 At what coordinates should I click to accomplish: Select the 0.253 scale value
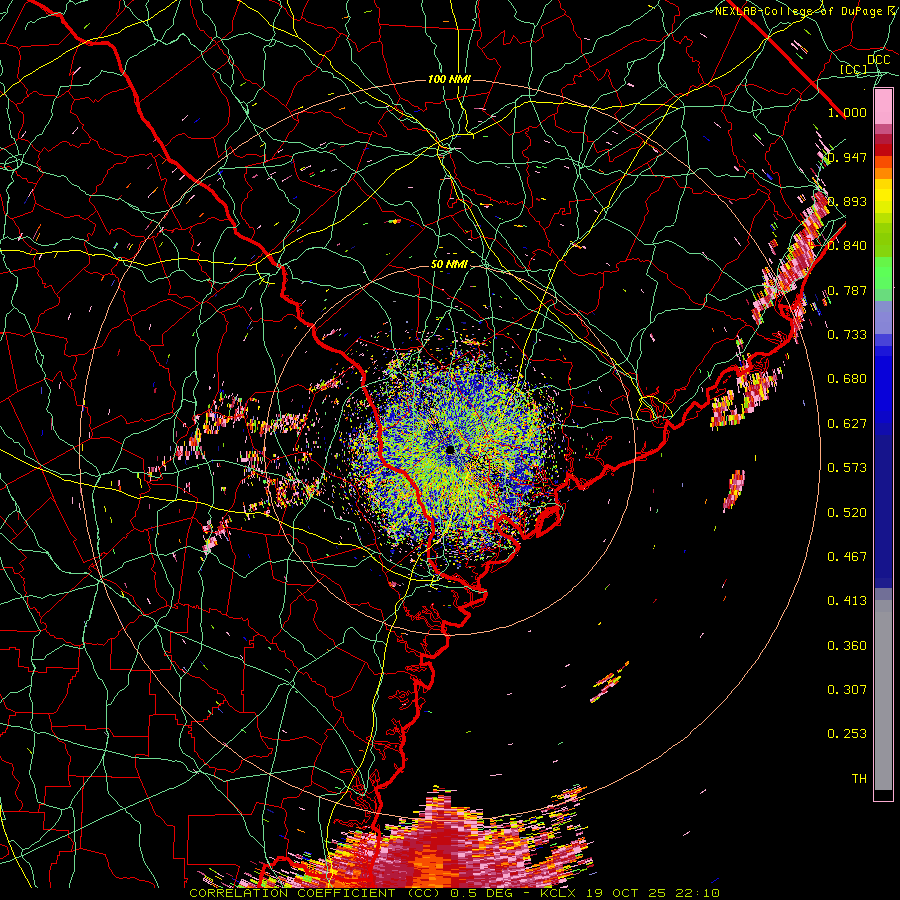pyautogui.click(x=847, y=734)
